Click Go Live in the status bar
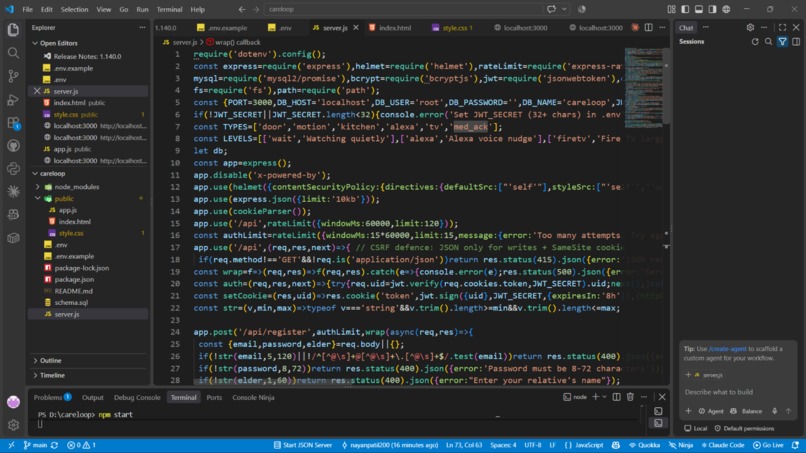 (x=768, y=445)
